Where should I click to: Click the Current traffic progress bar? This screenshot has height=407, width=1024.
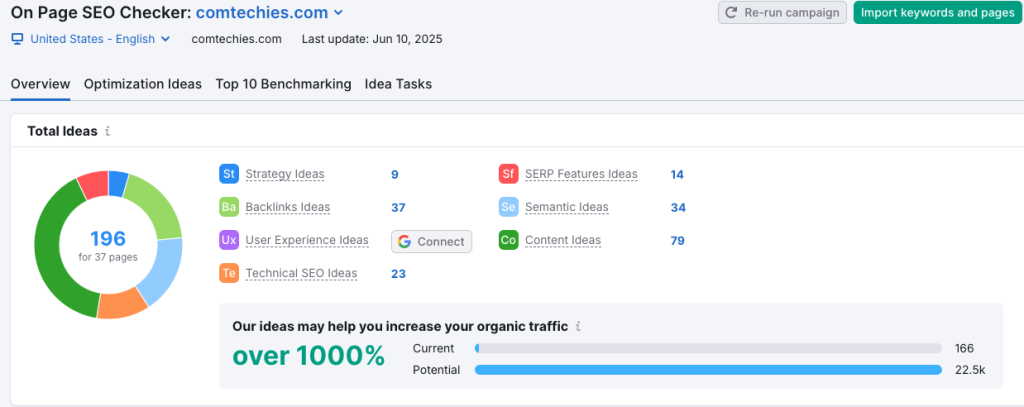click(x=708, y=348)
